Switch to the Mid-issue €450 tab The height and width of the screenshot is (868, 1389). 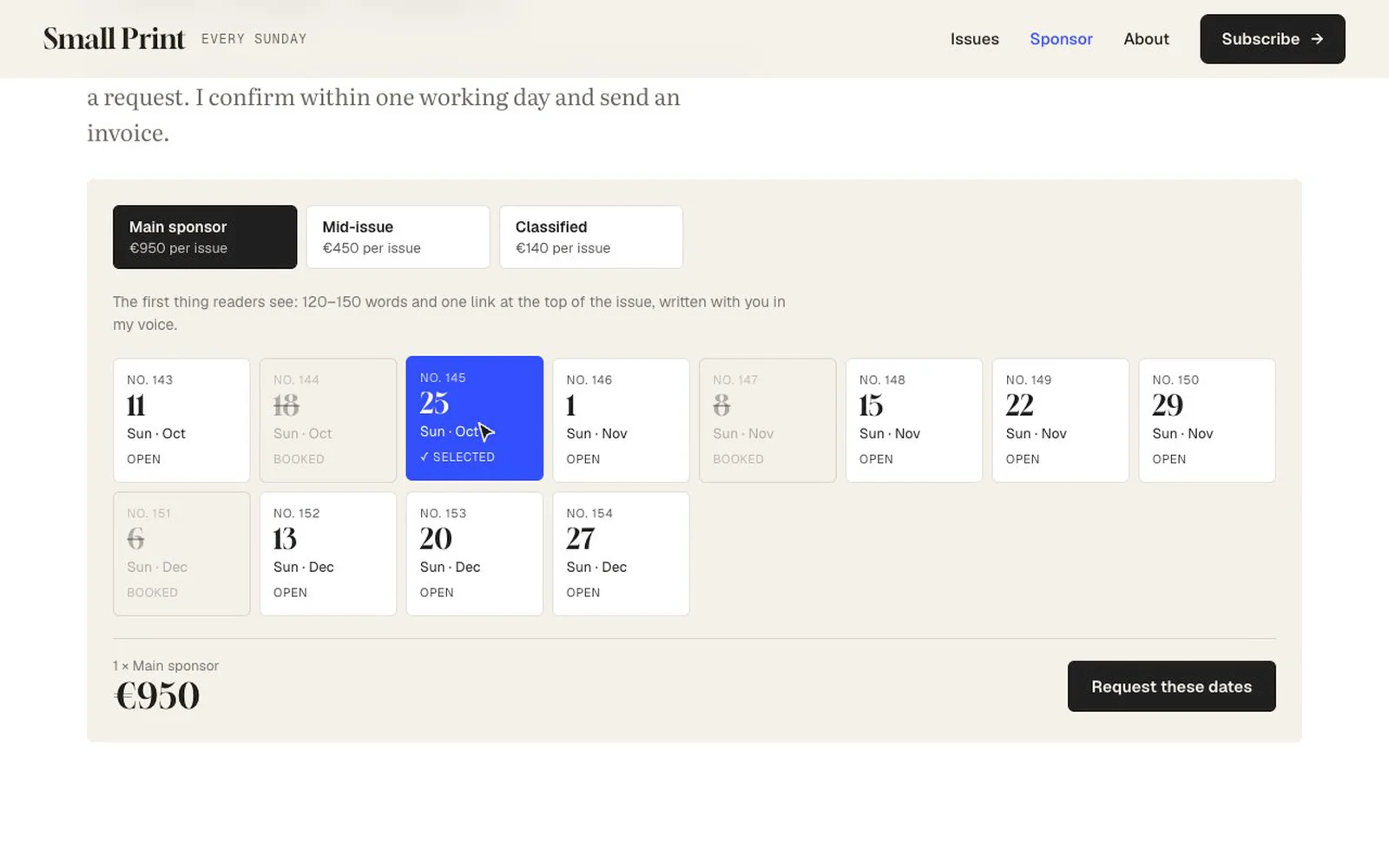[x=398, y=237]
